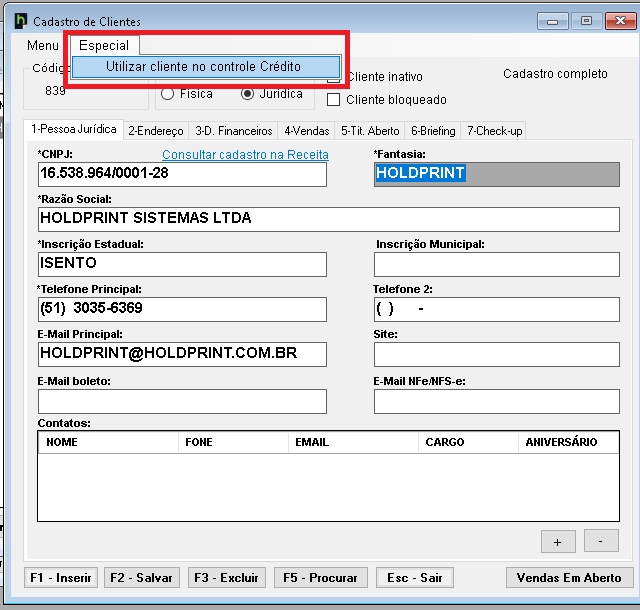Click the Esc - Sair button

pyautogui.click(x=415, y=578)
